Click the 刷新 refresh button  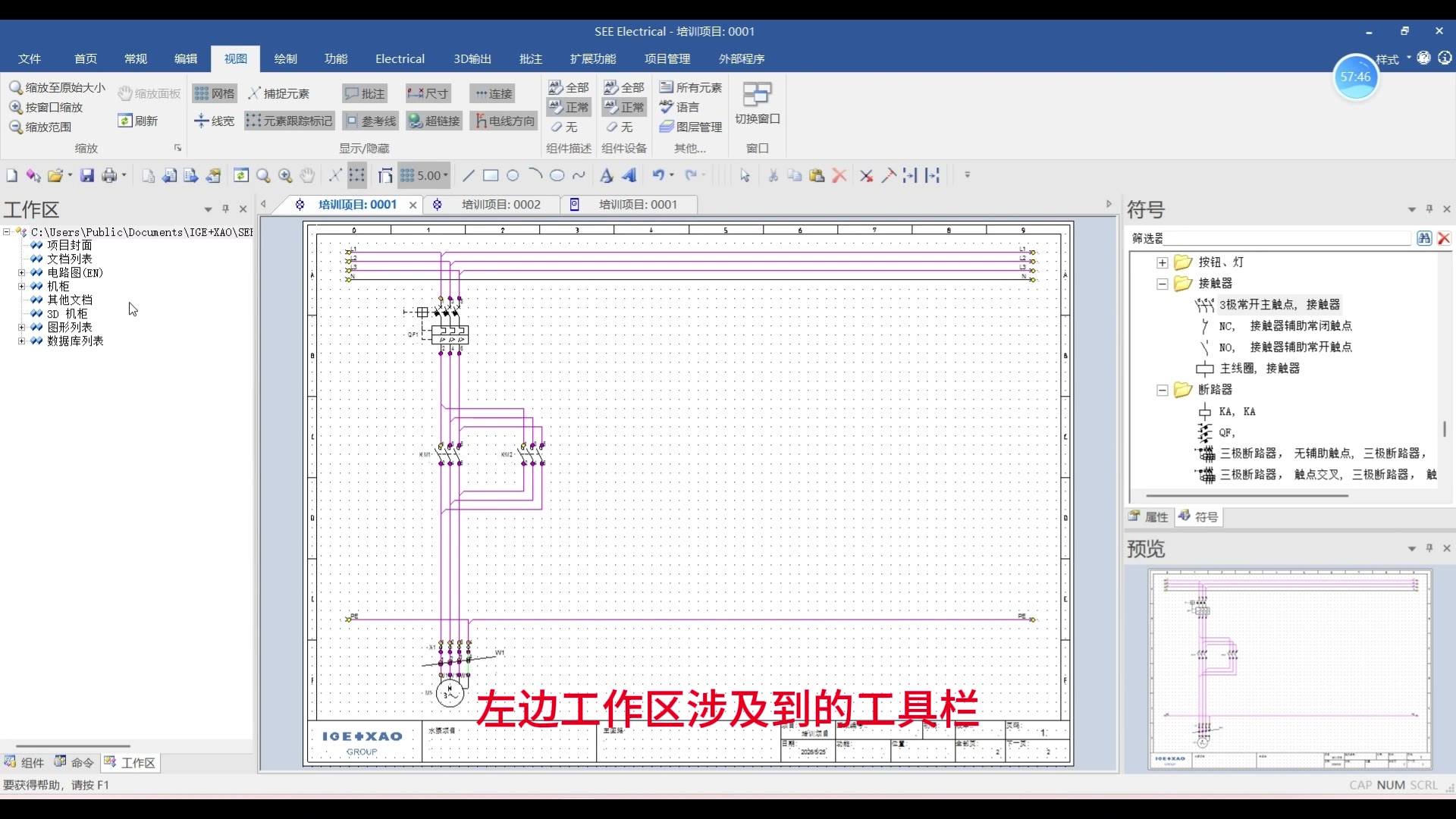(138, 121)
